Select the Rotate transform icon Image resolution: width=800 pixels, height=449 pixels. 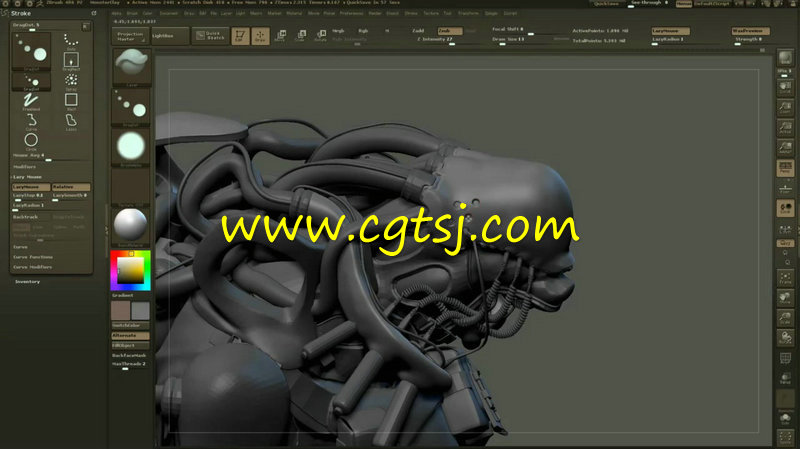point(320,36)
